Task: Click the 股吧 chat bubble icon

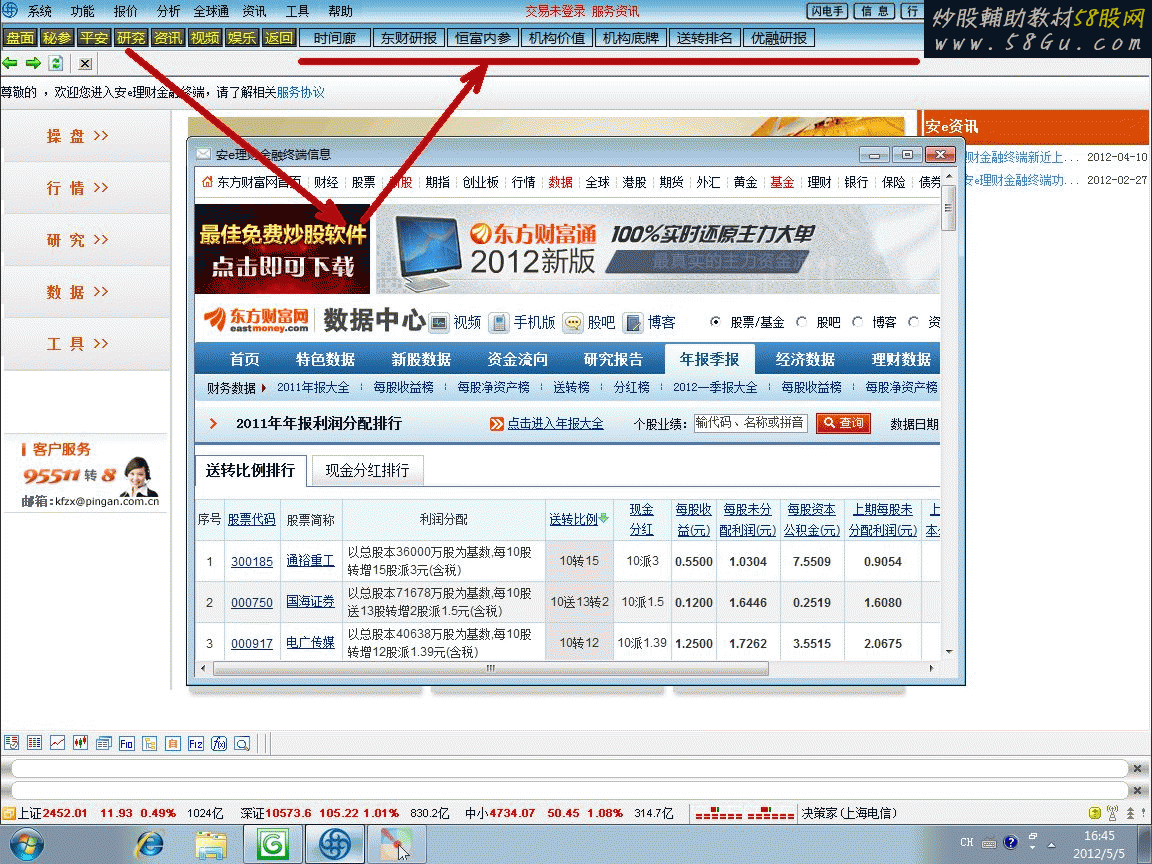Action: click(573, 322)
